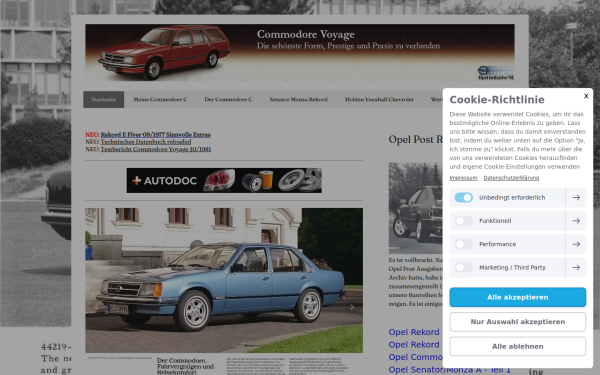Click the Opel Initiative logo
Image resolution: width=600 pixels, height=375 pixels.
(x=495, y=73)
